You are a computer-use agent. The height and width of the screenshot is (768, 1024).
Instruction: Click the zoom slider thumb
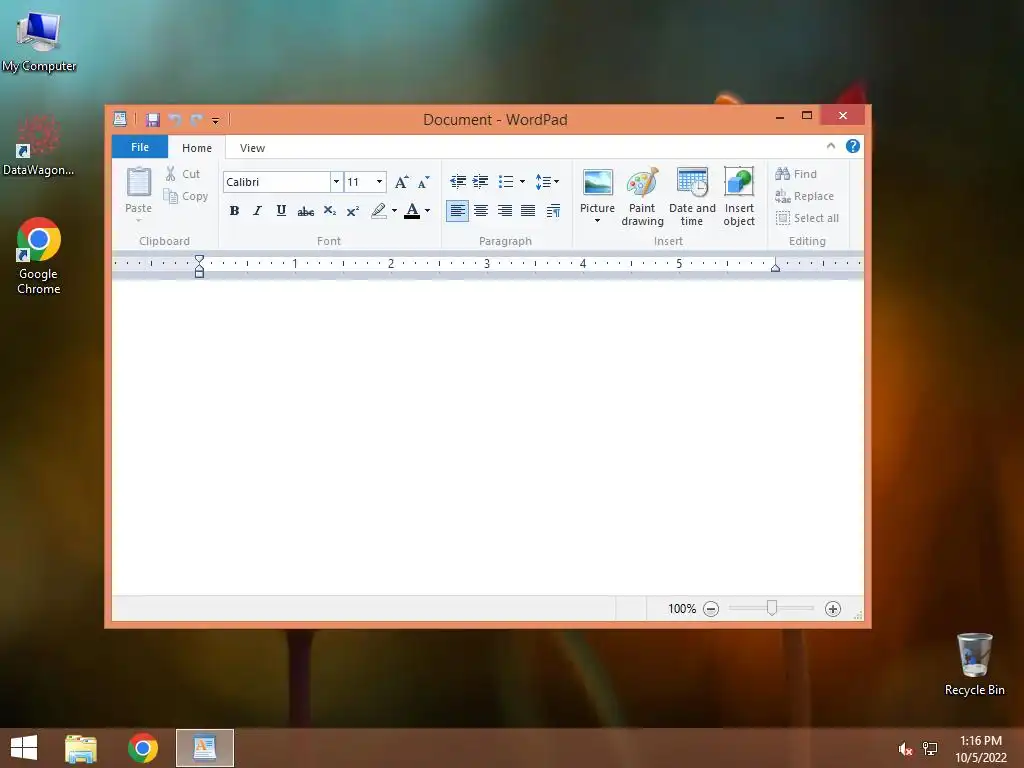click(772, 608)
